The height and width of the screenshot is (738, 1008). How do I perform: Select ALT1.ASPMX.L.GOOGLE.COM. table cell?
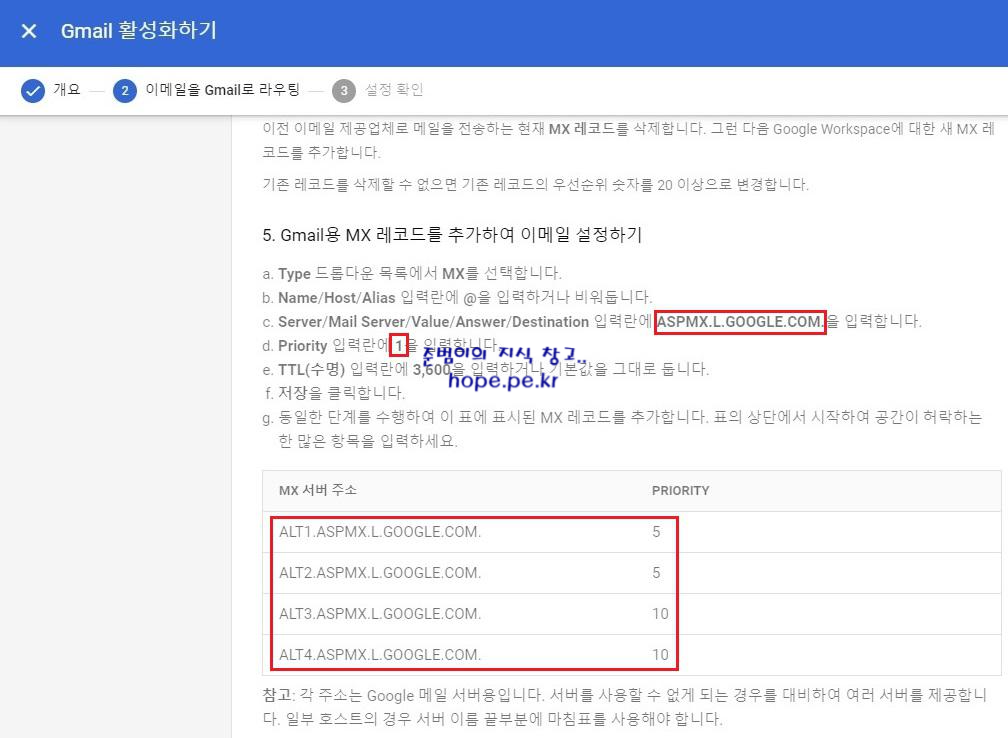tap(380, 532)
